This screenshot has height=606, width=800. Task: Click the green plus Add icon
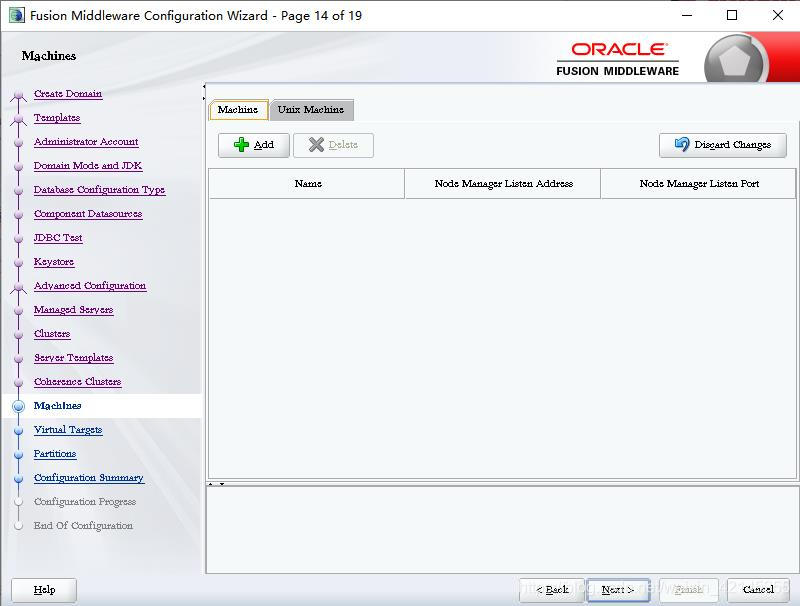click(241, 145)
